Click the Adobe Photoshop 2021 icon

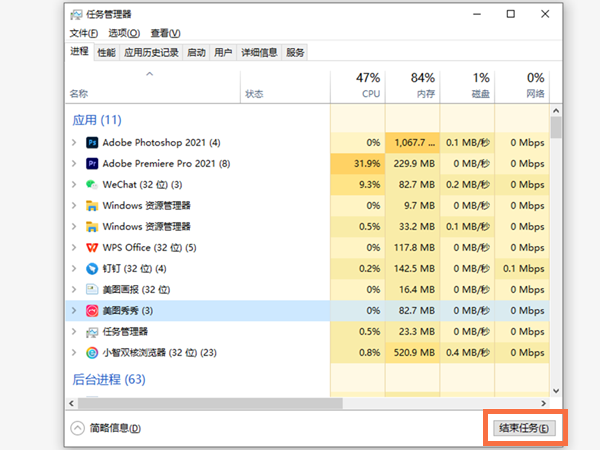(92, 143)
